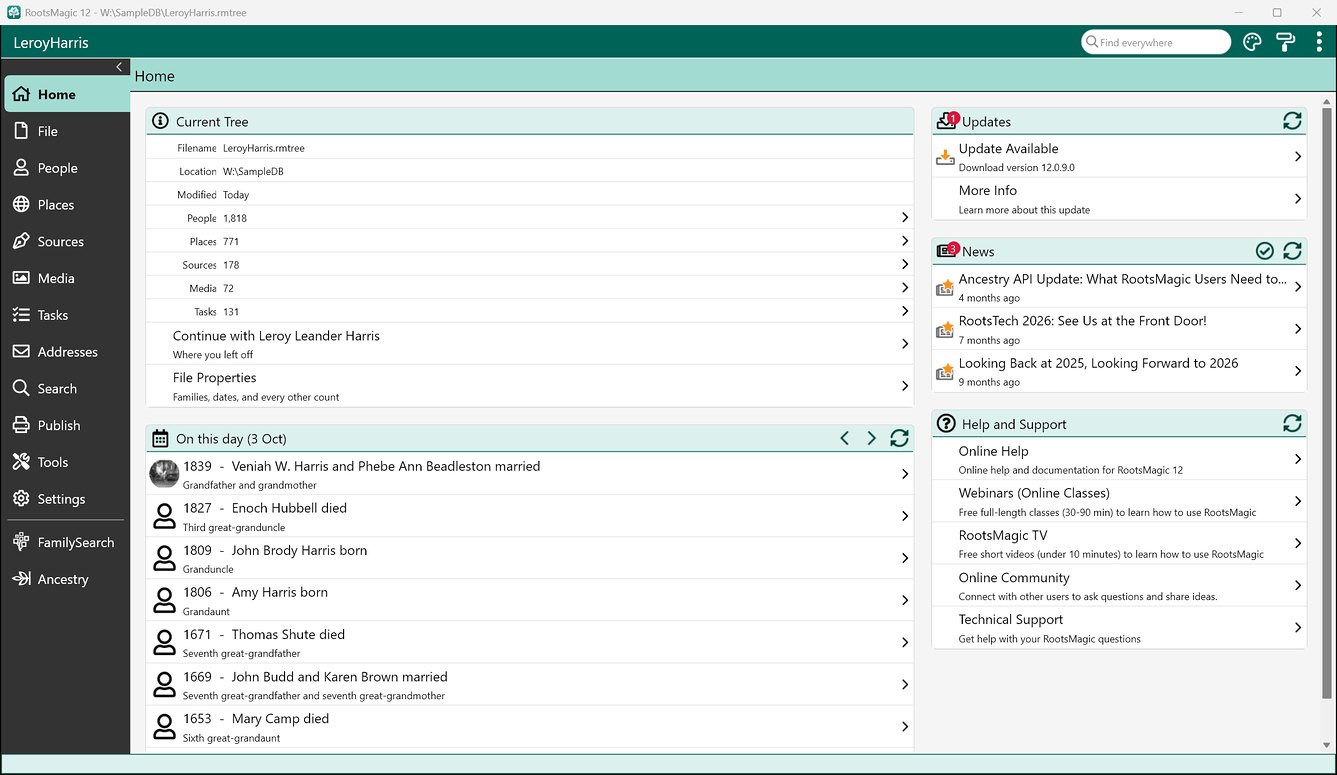Click Veniah W. Harris photo thumbnail
Screen dimensions: 1337x775
coord(164,474)
